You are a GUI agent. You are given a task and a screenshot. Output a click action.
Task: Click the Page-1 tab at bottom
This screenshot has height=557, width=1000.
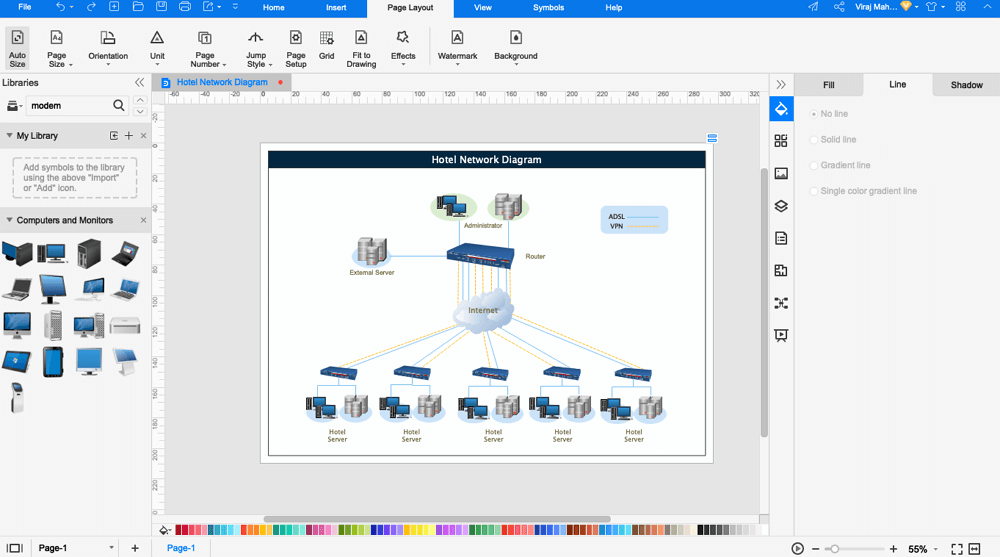coord(181,548)
